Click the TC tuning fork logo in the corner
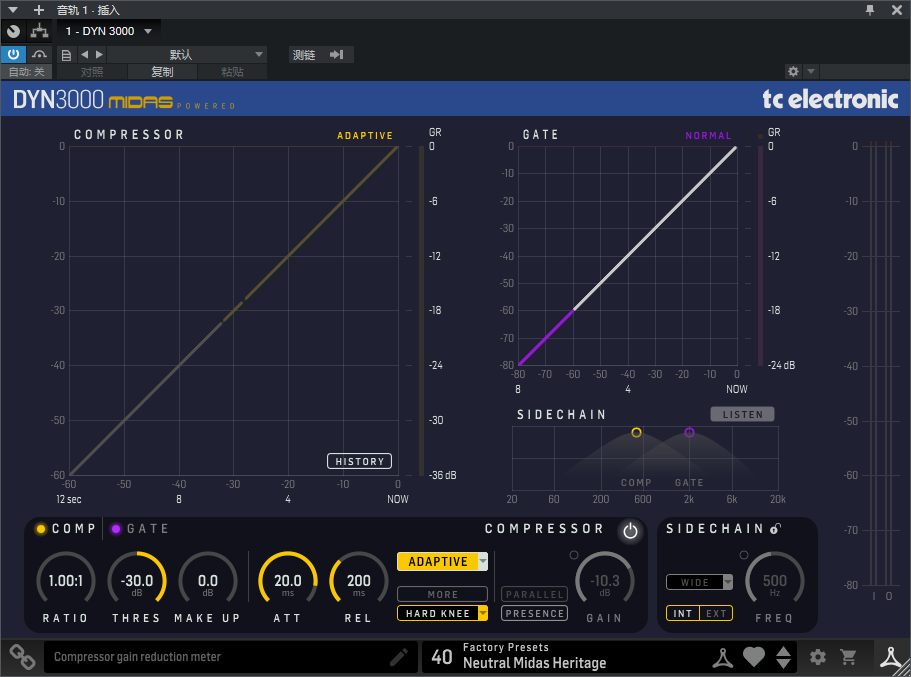Screen dimensions: 911x677 891,657
